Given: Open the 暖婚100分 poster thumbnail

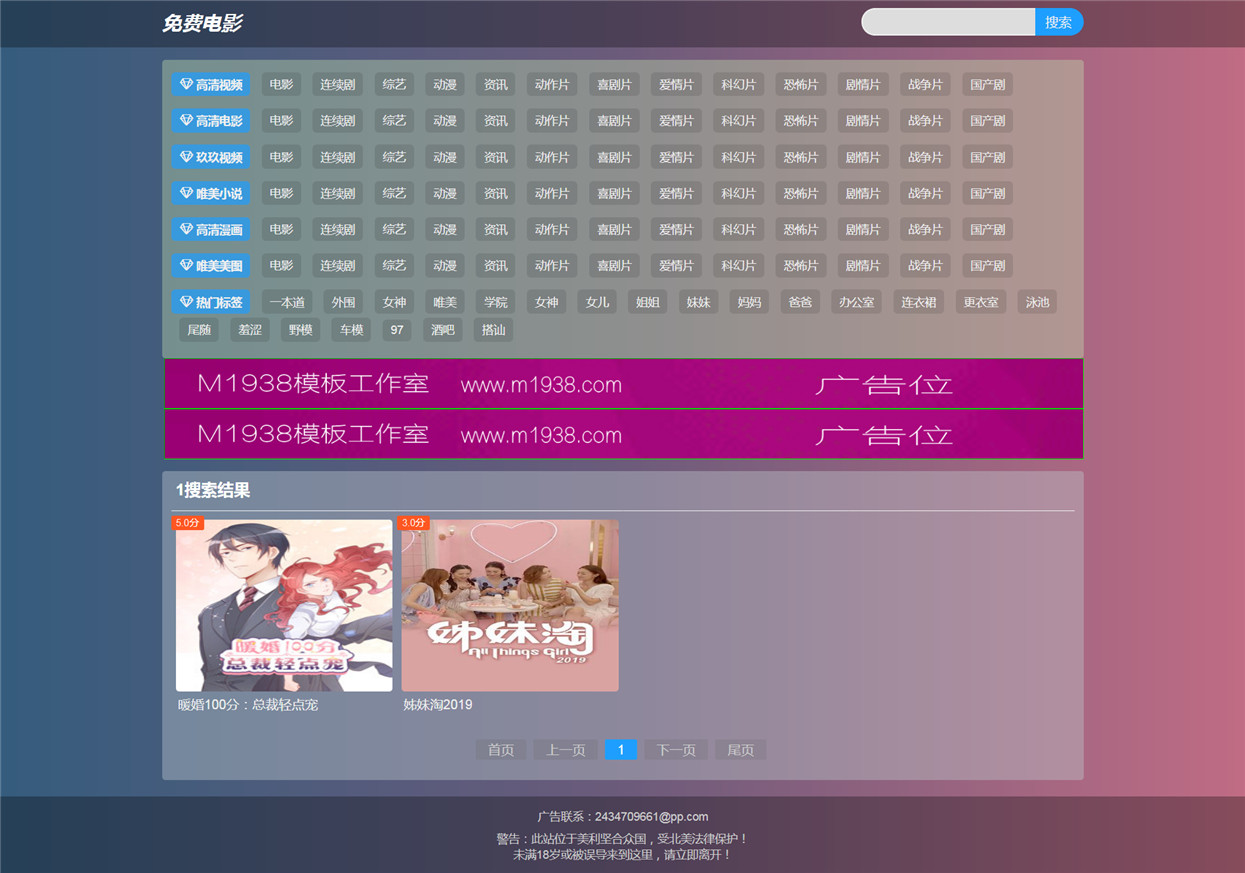Looking at the screenshot, I should (284, 605).
